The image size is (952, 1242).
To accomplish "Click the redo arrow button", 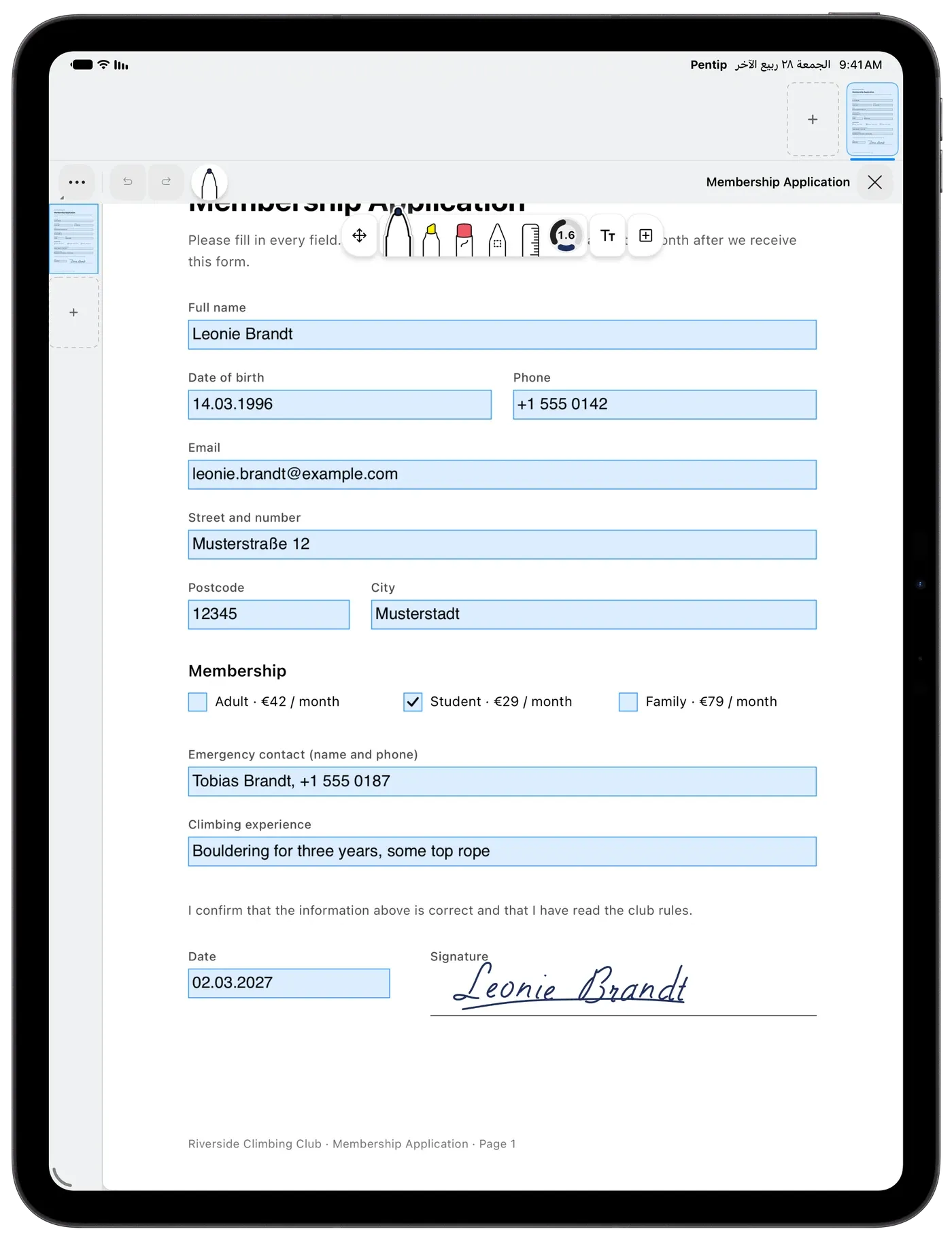I will (166, 182).
